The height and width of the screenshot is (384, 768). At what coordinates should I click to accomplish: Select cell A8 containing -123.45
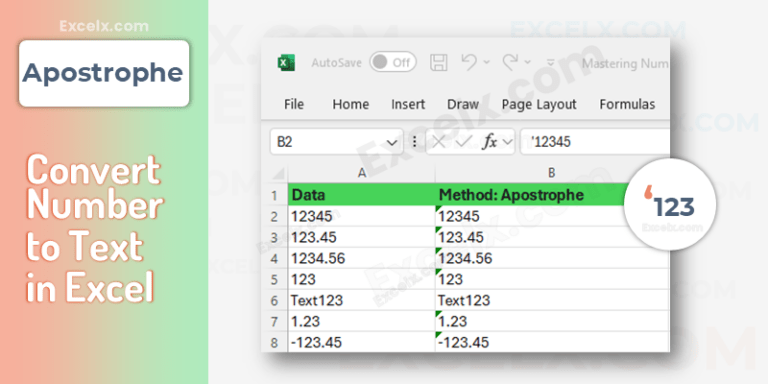pyautogui.click(x=361, y=342)
